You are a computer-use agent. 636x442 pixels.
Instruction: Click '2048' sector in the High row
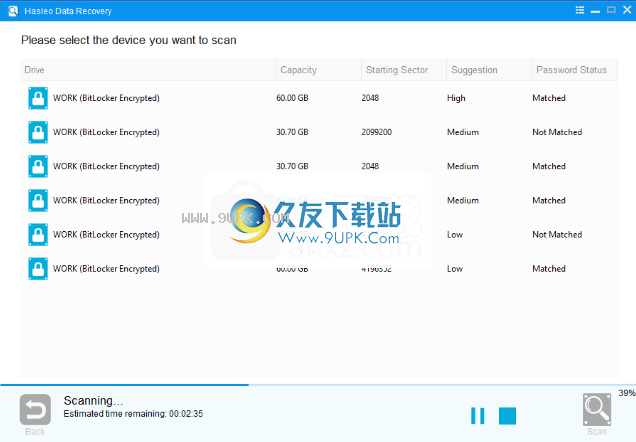(370, 98)
